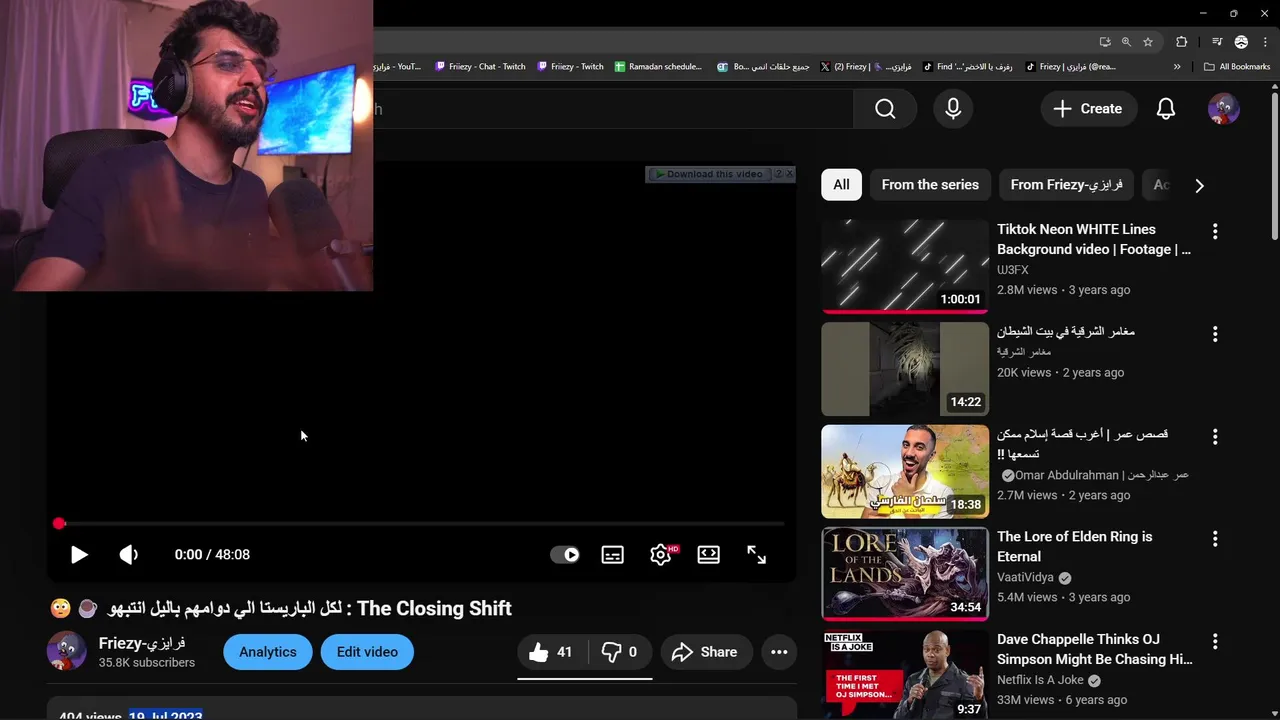Click the red playhead scrubber
Image resolution: width=1280 pixels, height=720 pixels.
coord(59,524)
